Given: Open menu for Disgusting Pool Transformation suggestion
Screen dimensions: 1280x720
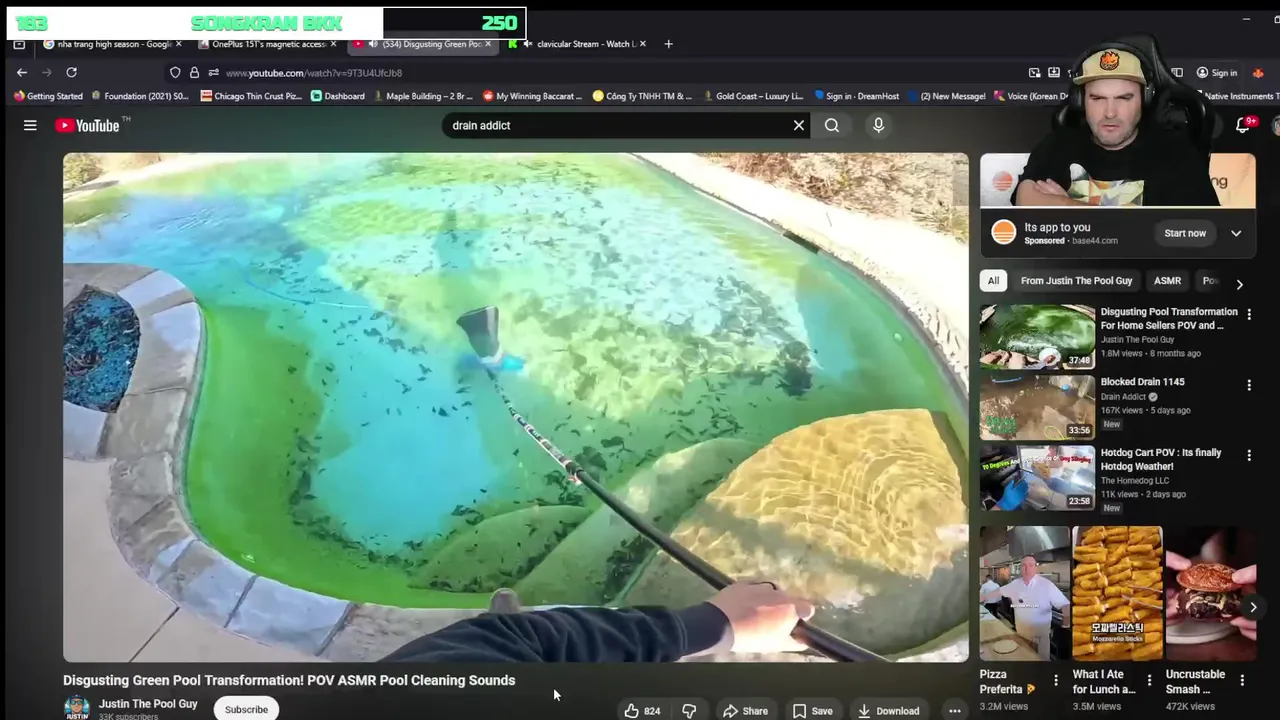Looking at the screenshot, I should coord(1248,314).
